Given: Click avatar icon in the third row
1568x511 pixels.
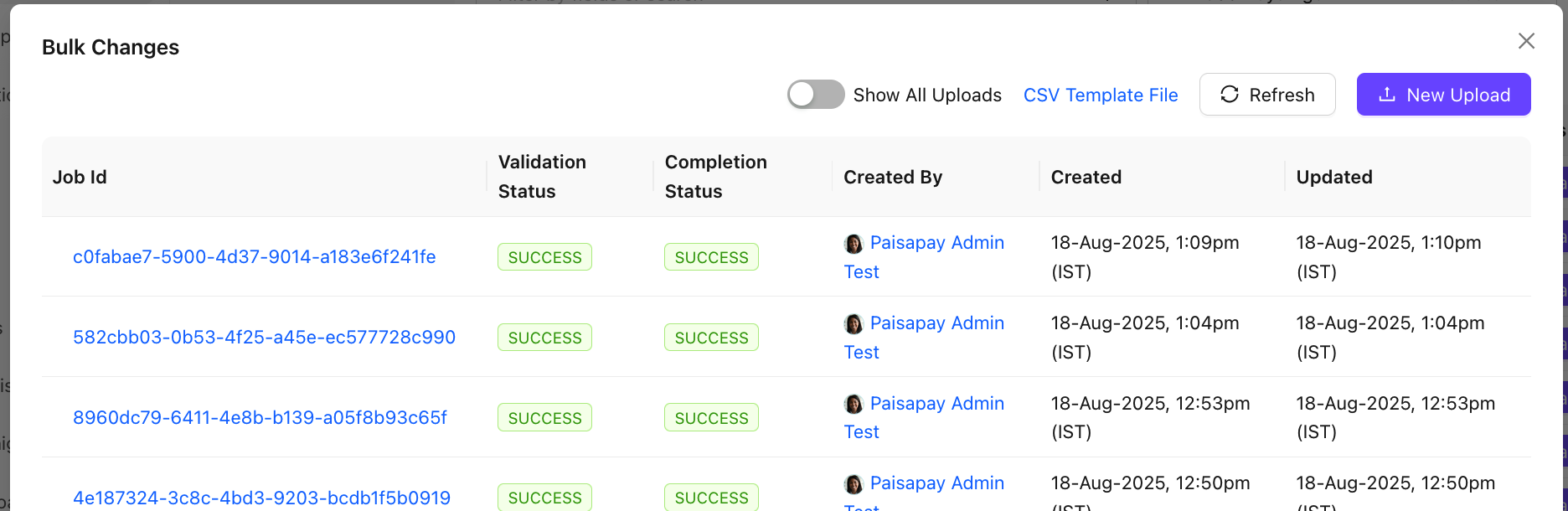Looking at the screenshot, I should [x=854, y=405].
